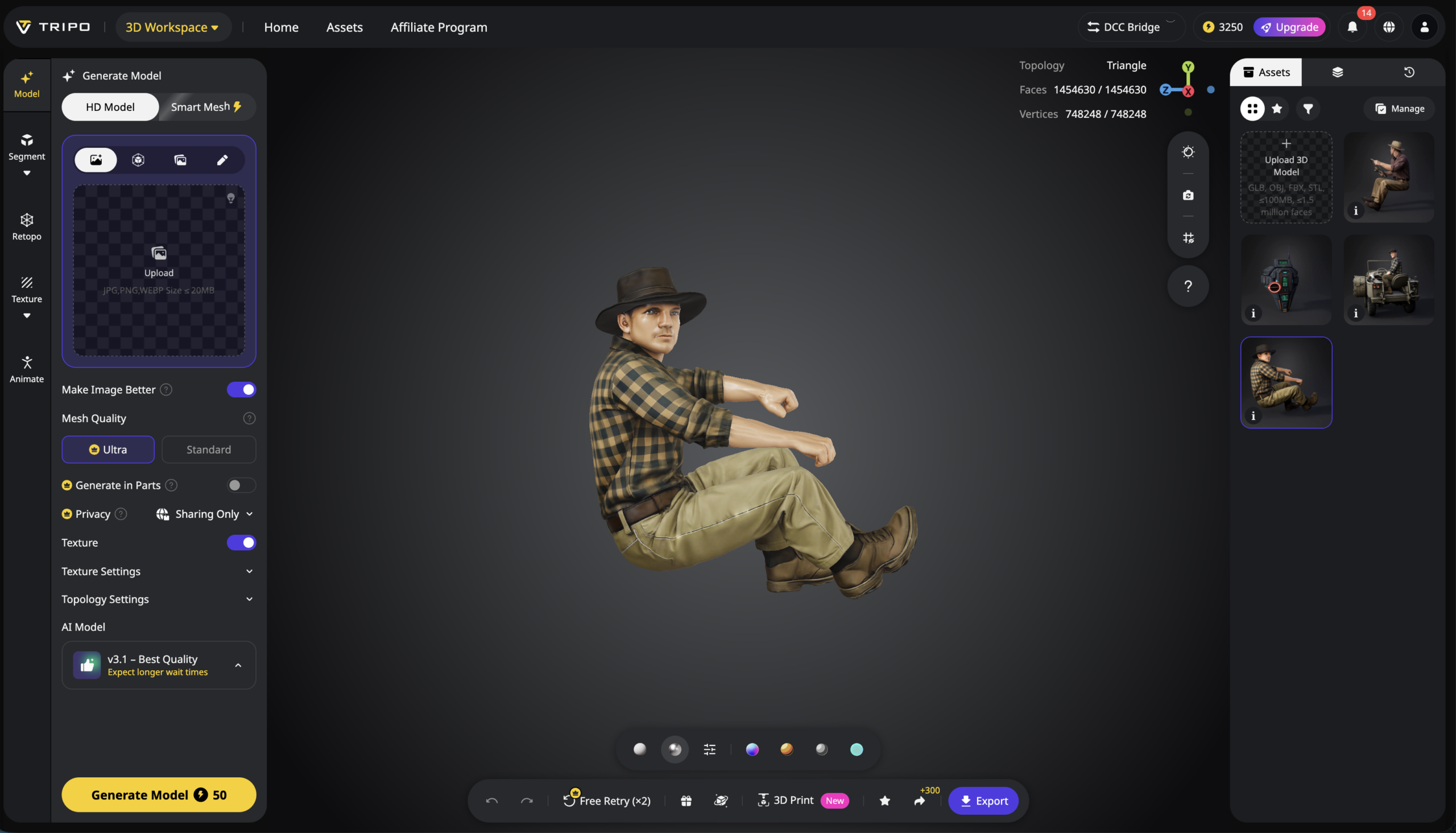
Task: Switch to Smart Mesh tab
Action: tap(206, 107)
